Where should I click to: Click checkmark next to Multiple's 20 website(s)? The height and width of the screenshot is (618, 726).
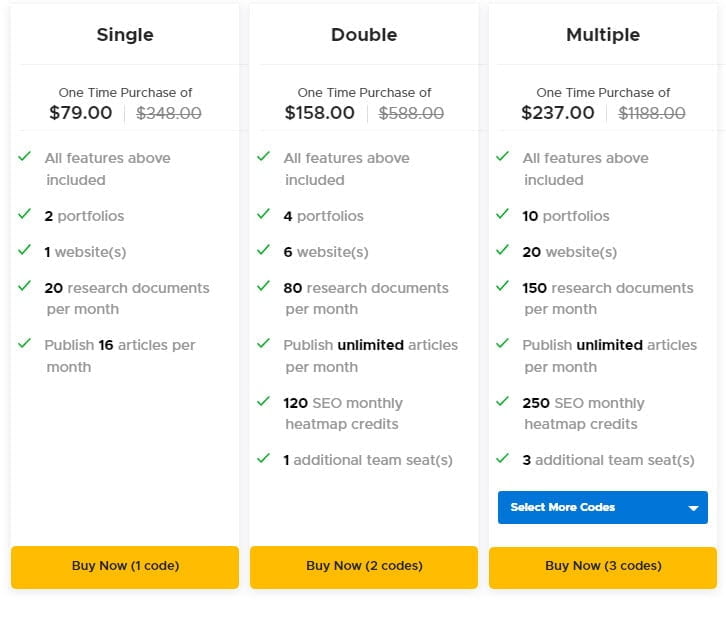coord(502,250)
